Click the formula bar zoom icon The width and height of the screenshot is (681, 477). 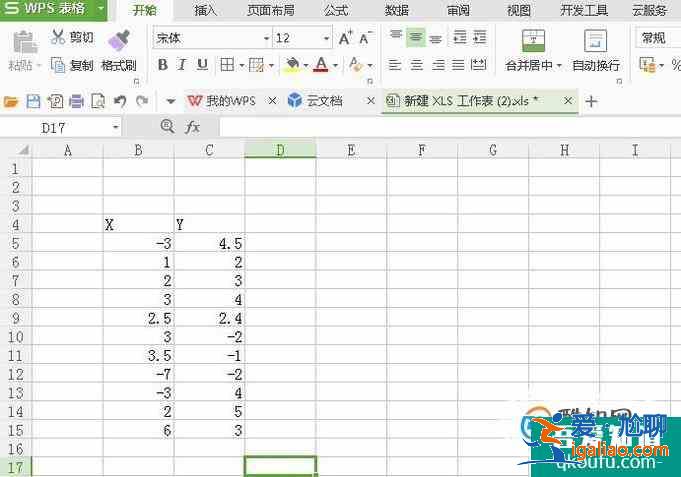tap(167, 127)
